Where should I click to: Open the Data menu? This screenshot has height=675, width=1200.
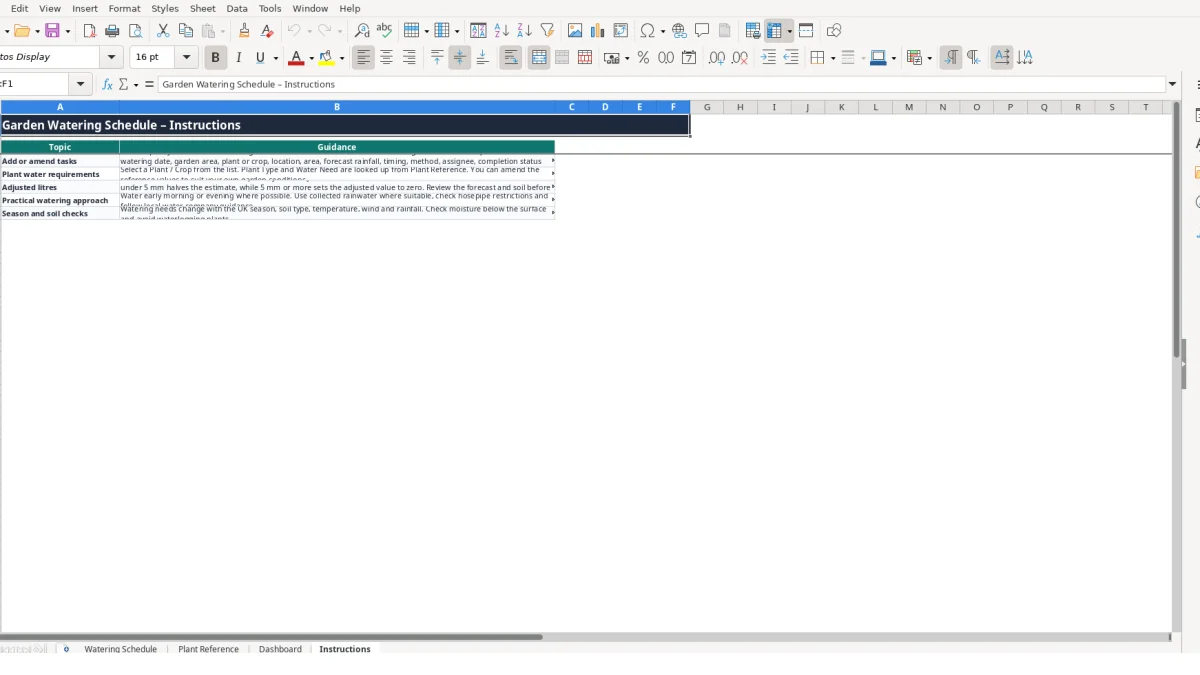point(237,8)
